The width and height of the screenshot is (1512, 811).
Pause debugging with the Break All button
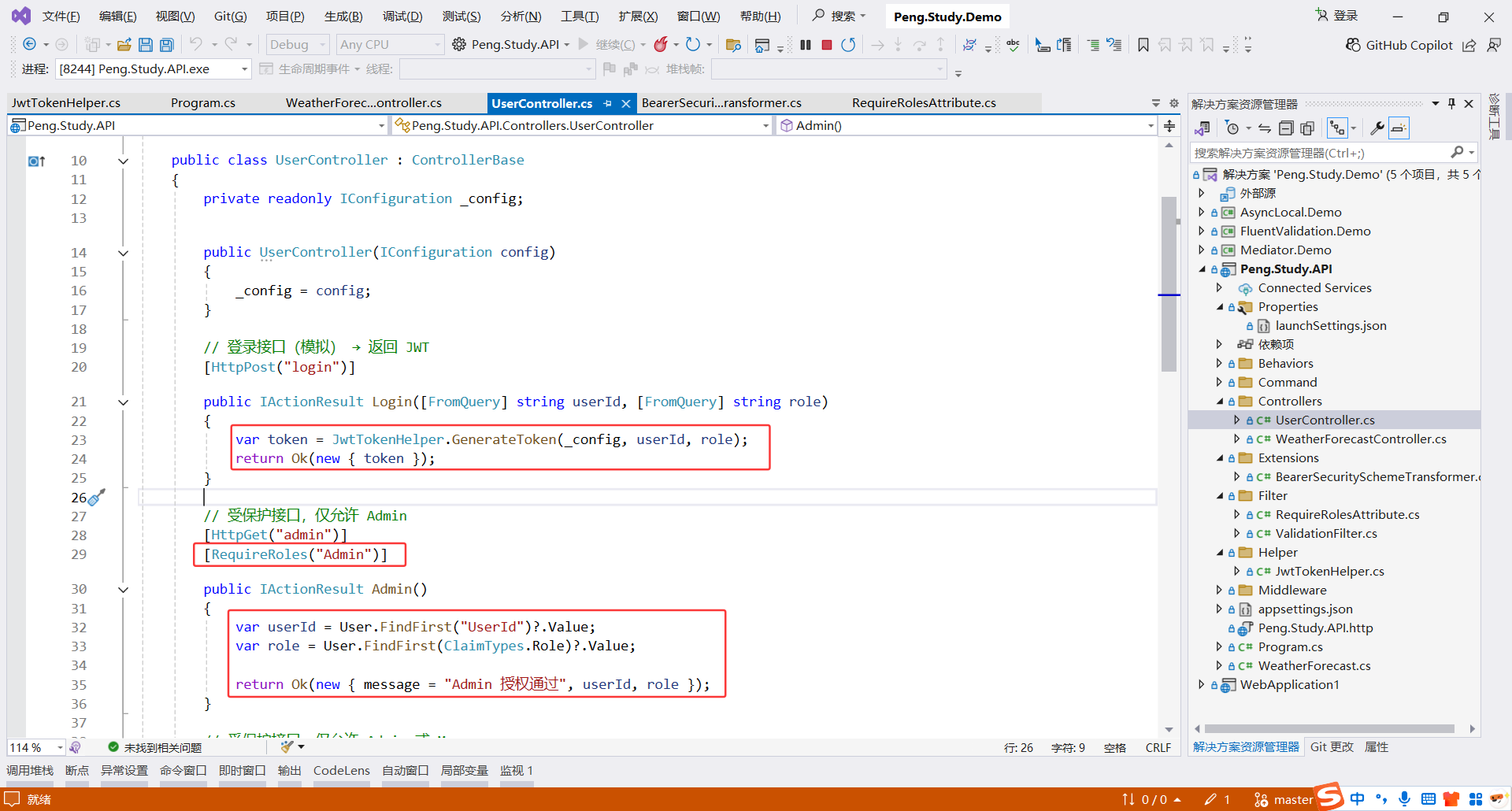click(806, 45)
